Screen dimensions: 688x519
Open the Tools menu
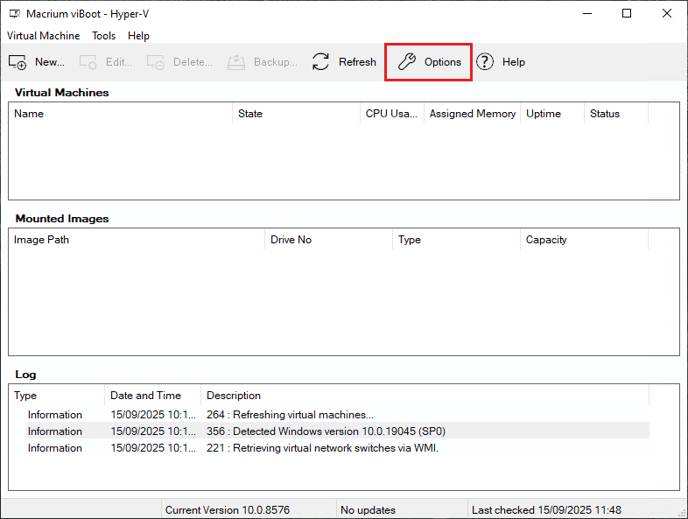[104, 36]
